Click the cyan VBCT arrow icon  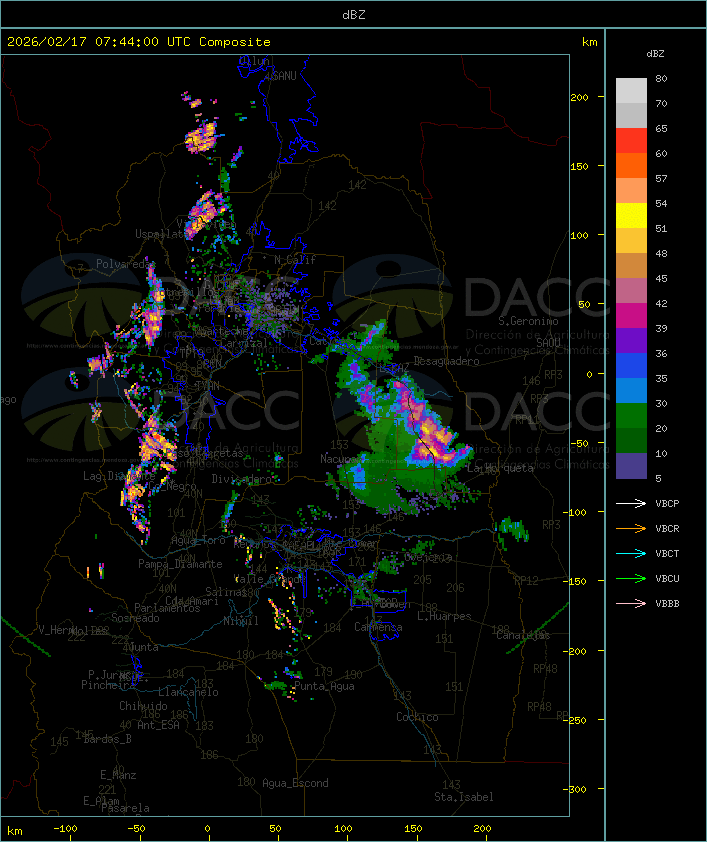tap(631, 554)
